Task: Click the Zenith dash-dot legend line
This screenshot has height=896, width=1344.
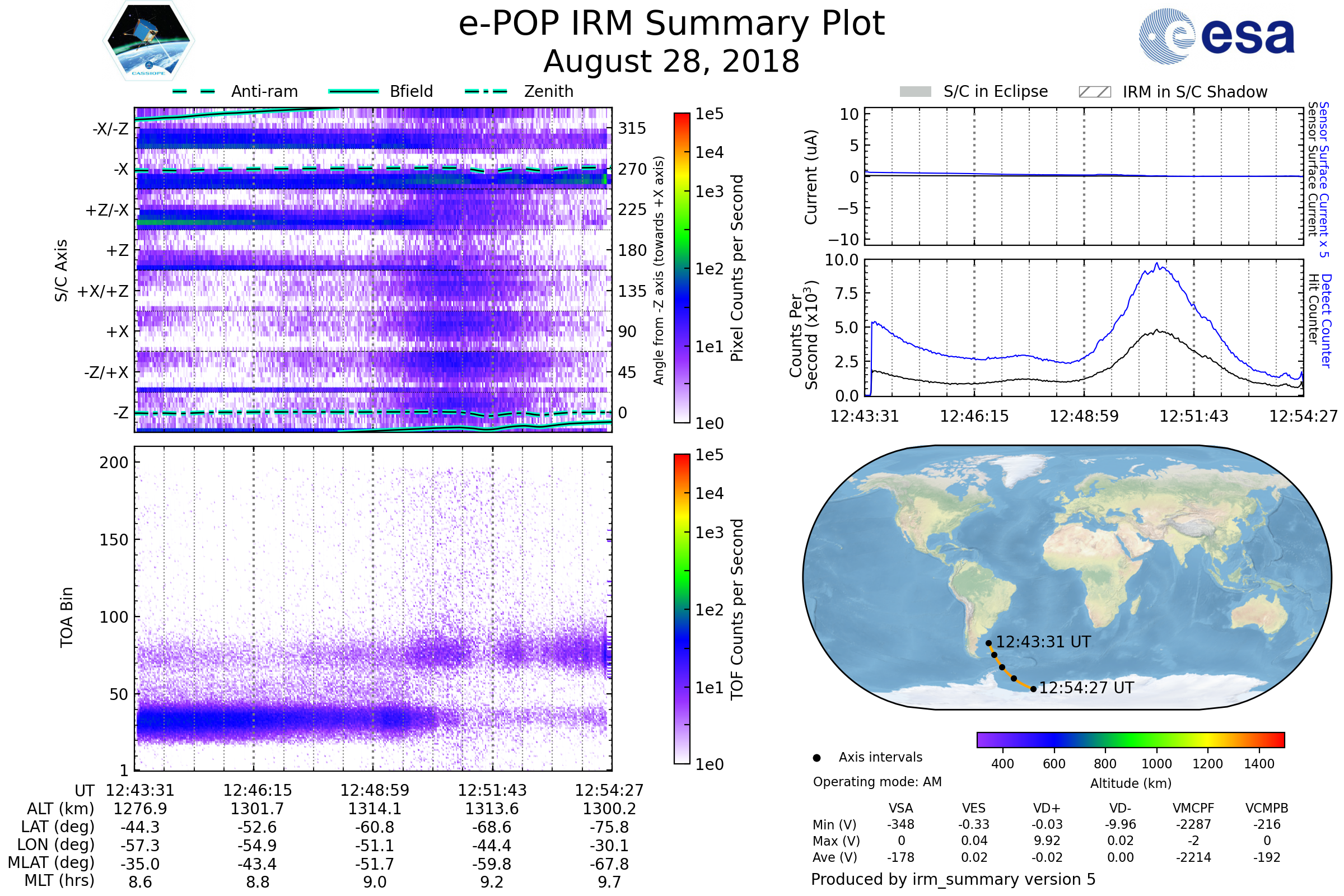Action: click(x=486, y=91)
